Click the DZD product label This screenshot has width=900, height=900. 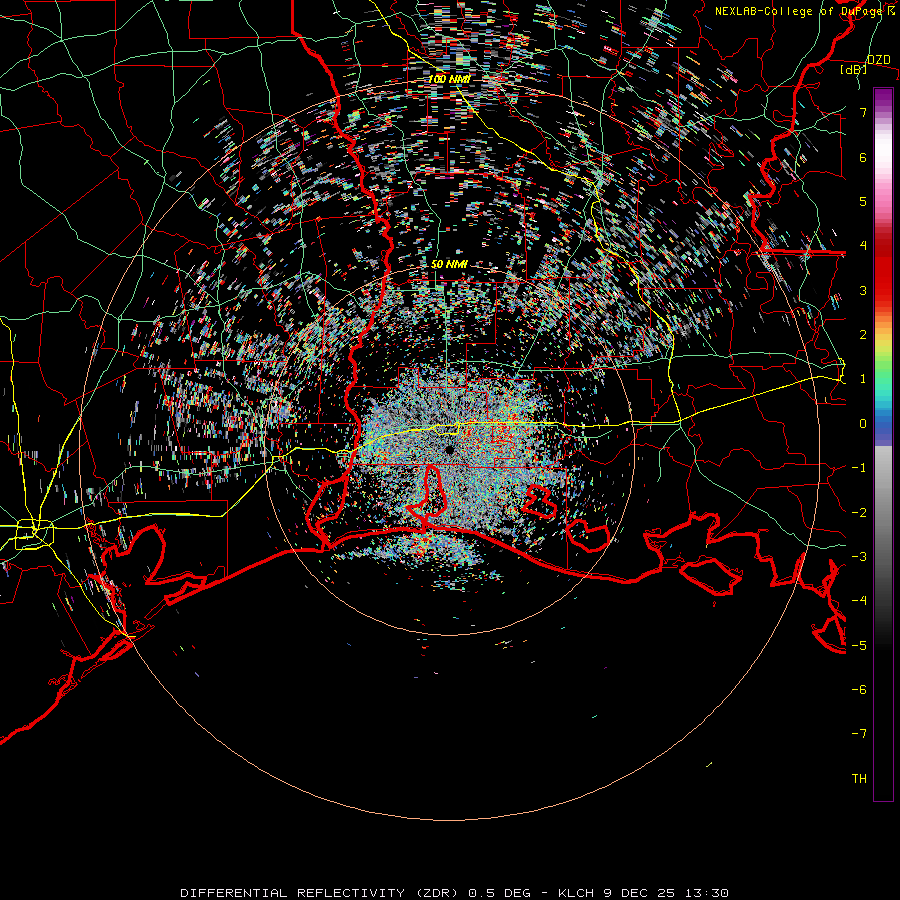coord(878,60)
